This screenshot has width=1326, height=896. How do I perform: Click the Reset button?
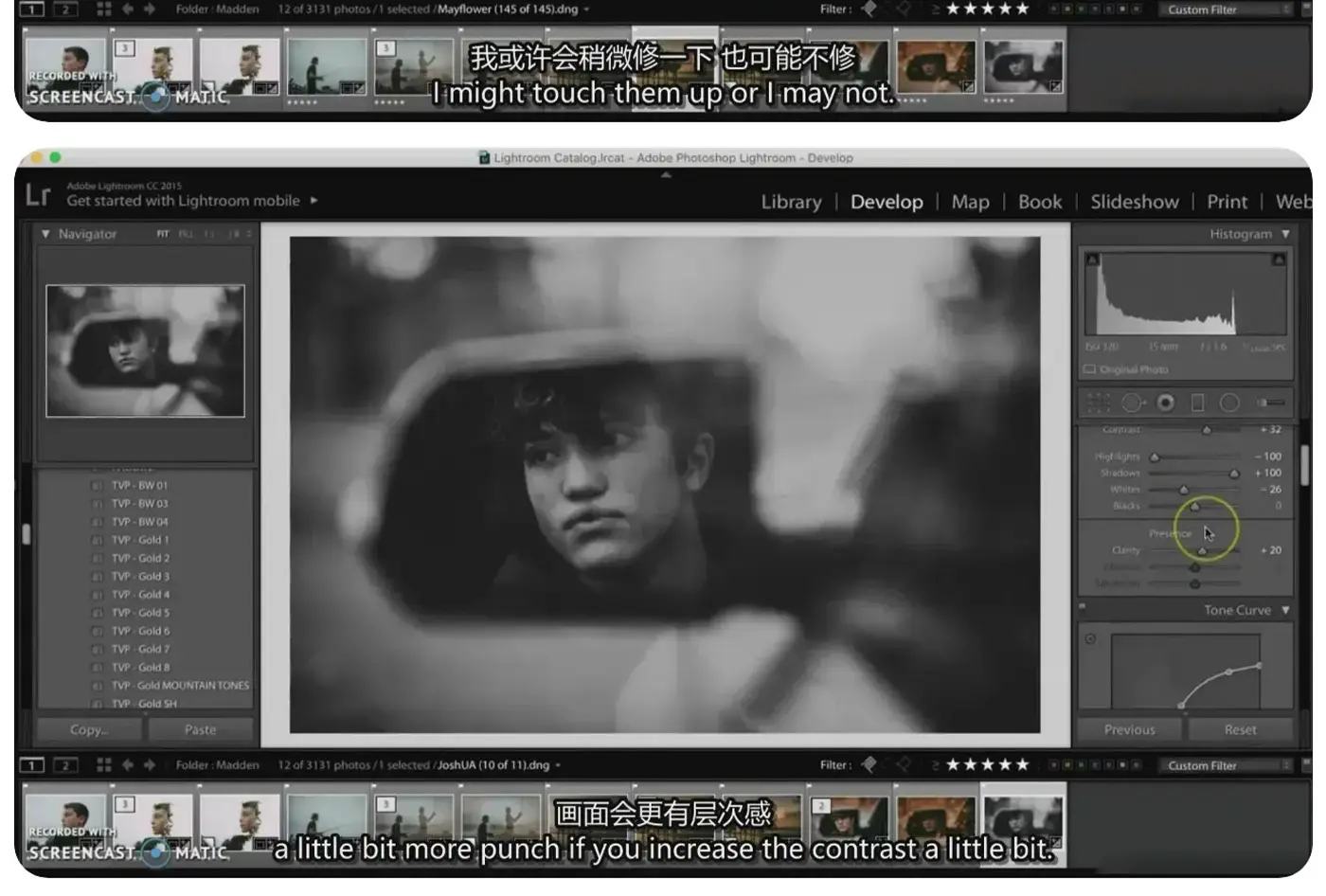tap(1240, 729)
